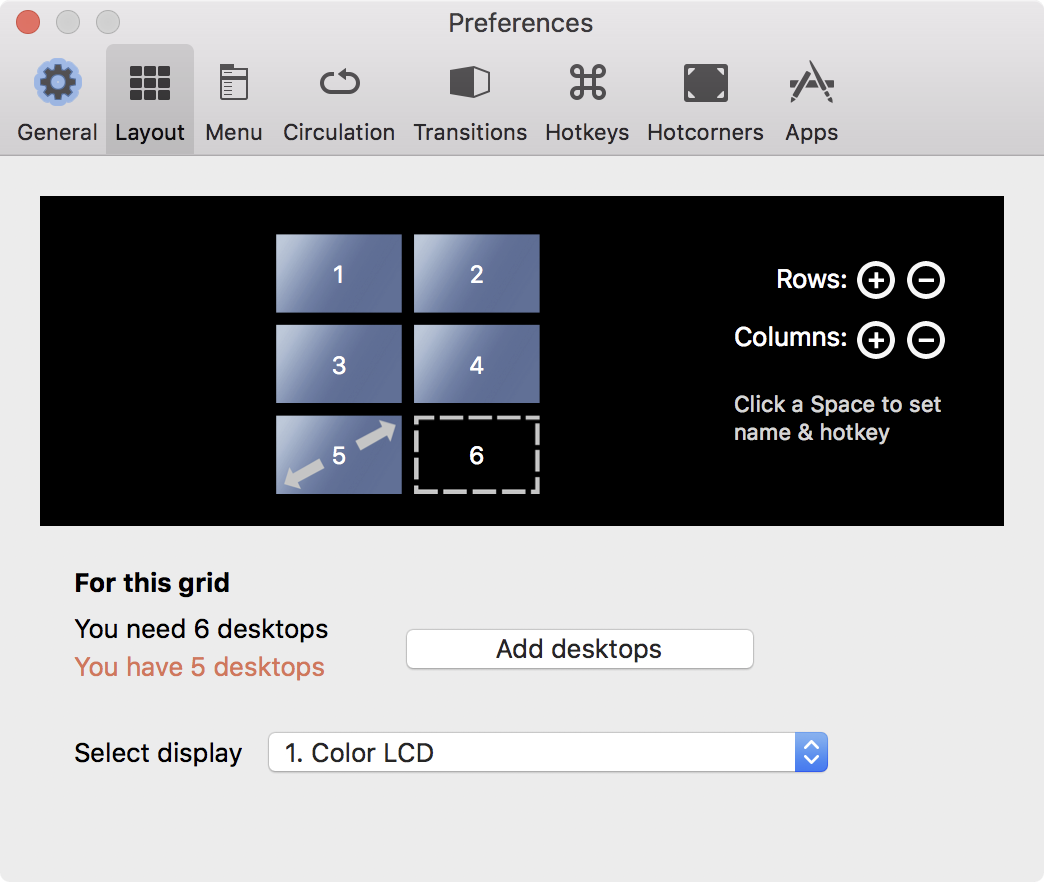Remove a column with the minus button

tap(926, 340)
